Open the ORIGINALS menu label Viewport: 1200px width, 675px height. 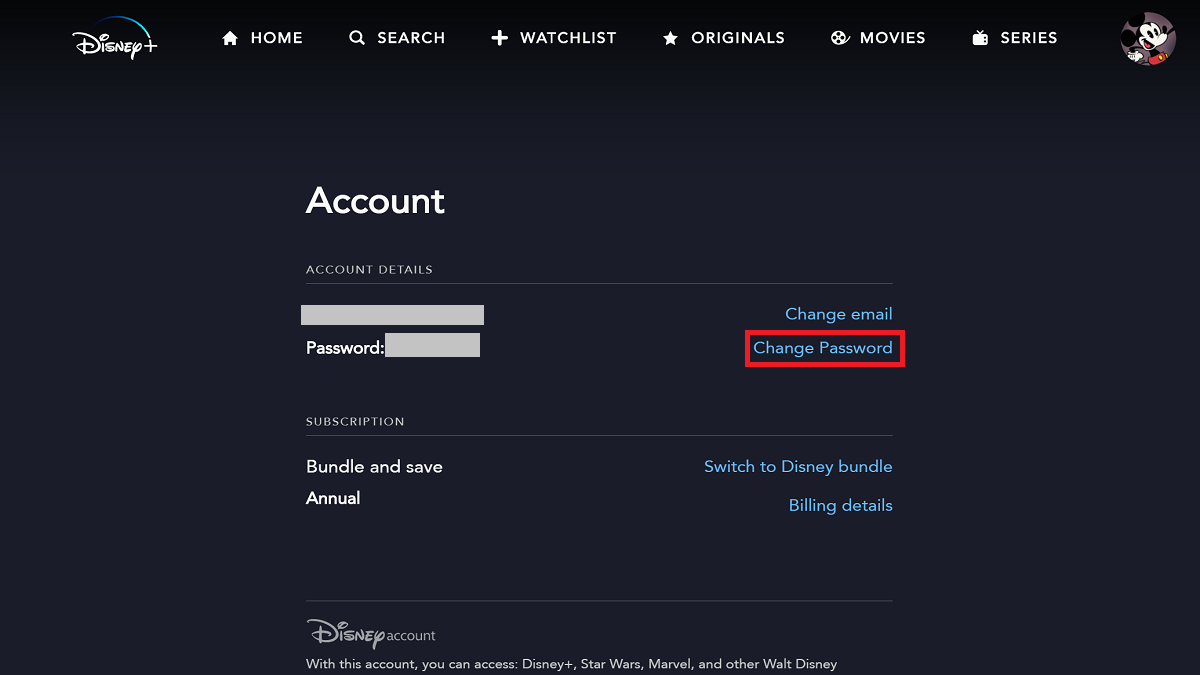coord(738,38)
